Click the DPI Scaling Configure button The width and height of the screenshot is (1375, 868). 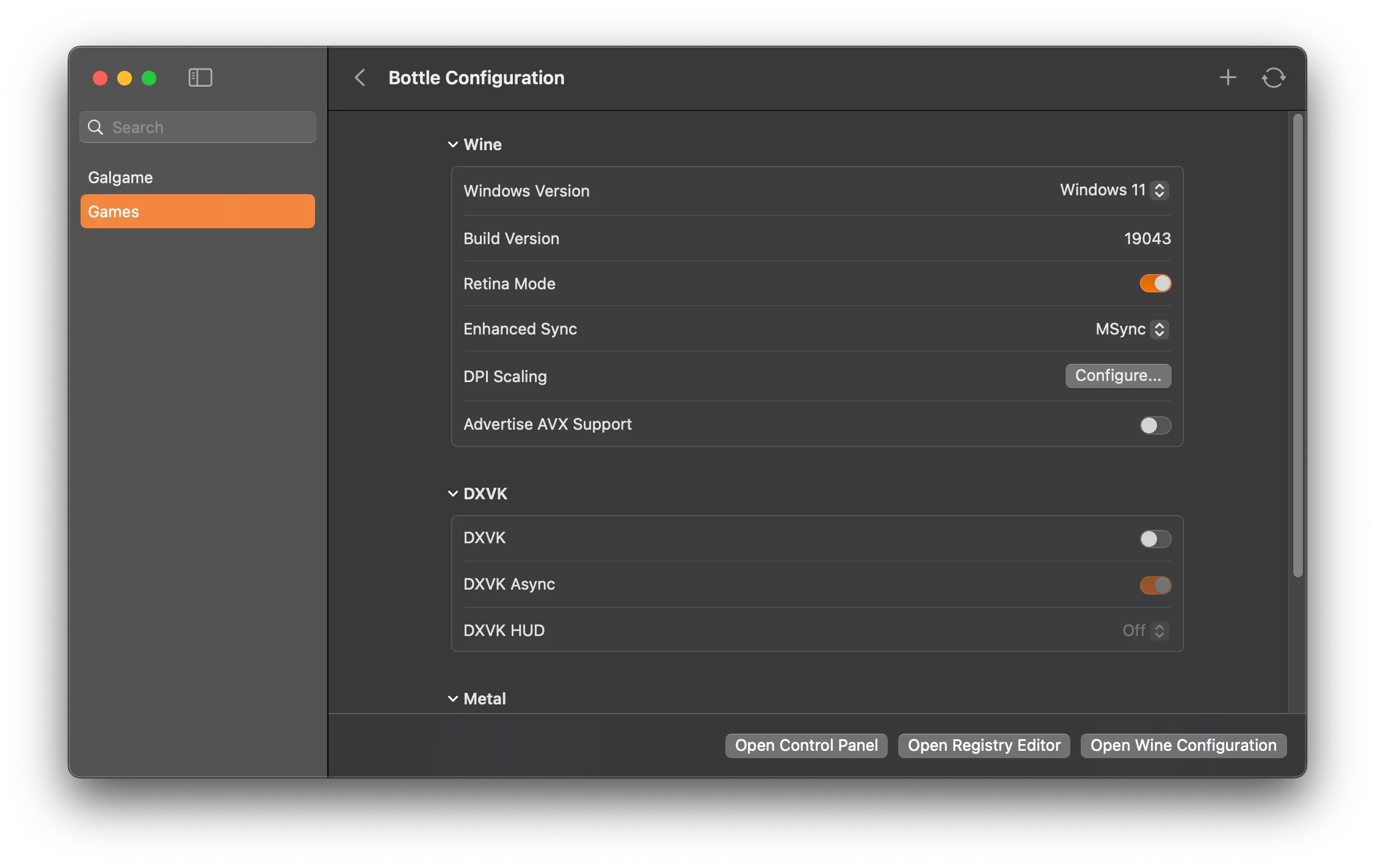pyautogui.click(x=1117, y=375)
